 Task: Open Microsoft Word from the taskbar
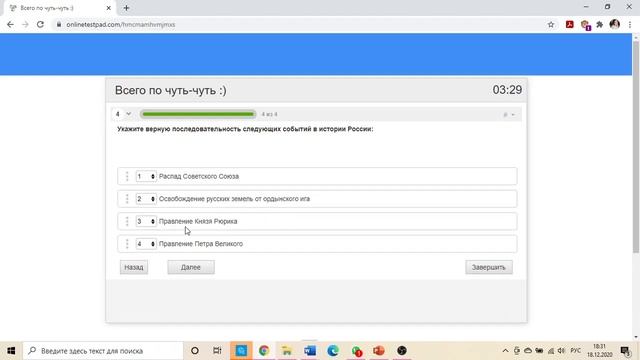310,351
